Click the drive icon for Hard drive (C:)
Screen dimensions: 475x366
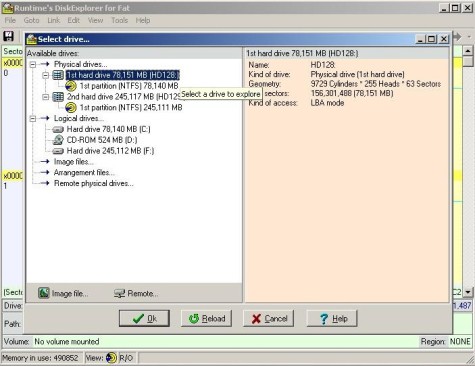(x=58, y=129)
